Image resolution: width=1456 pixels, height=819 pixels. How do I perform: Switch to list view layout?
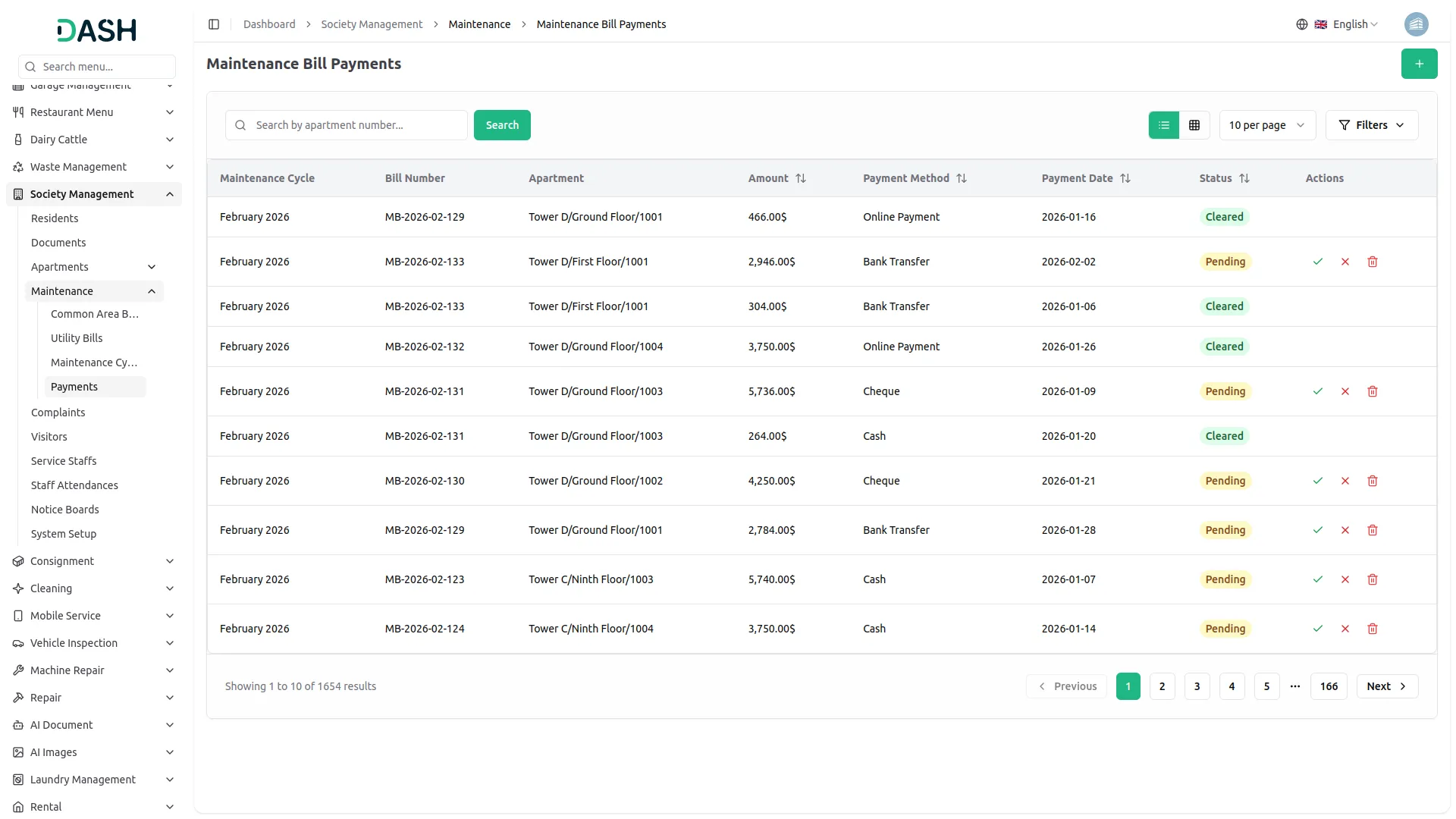pyautogui.click(x=1164, y=125)
